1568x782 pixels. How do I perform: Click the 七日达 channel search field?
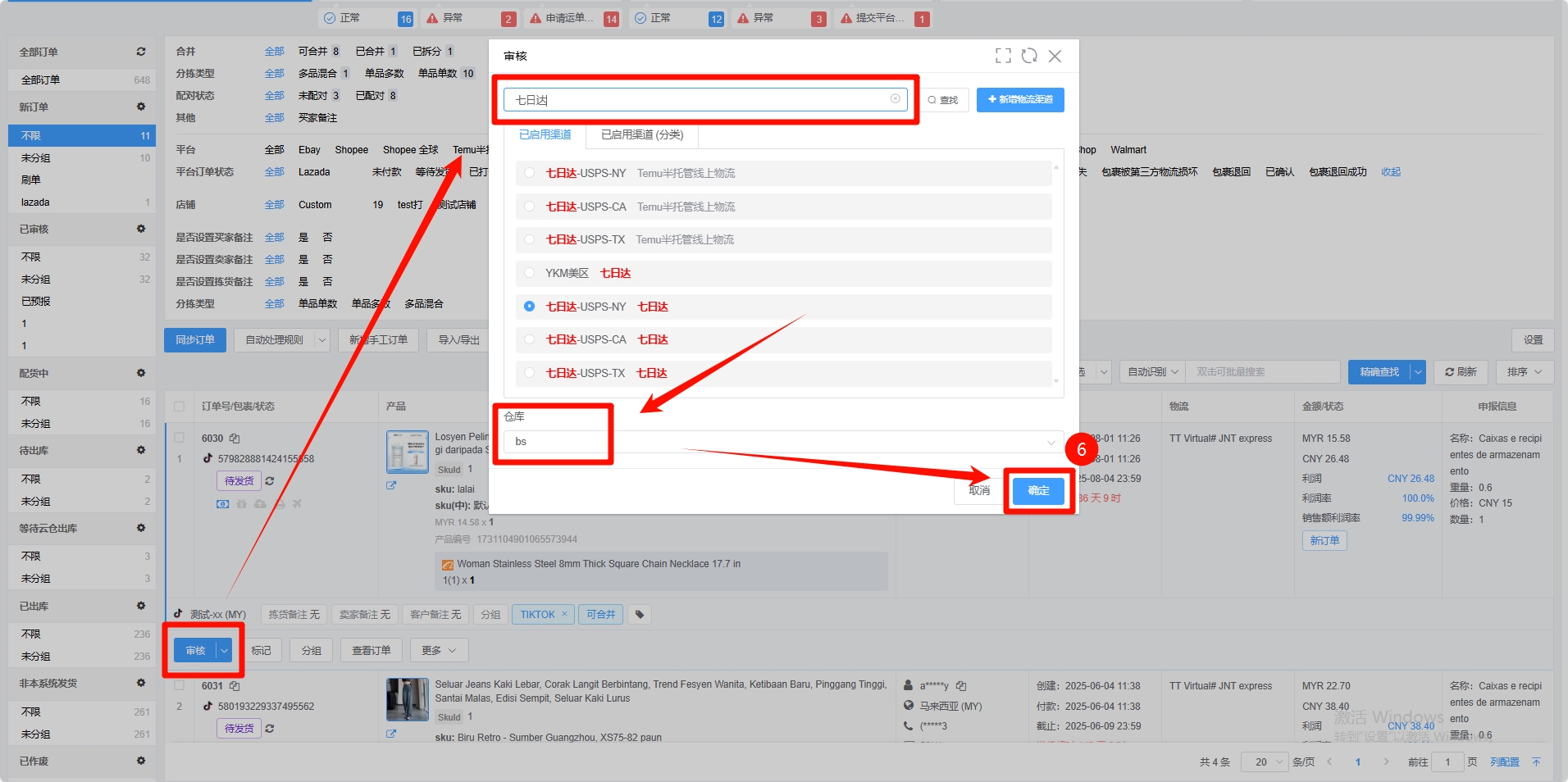697,100
